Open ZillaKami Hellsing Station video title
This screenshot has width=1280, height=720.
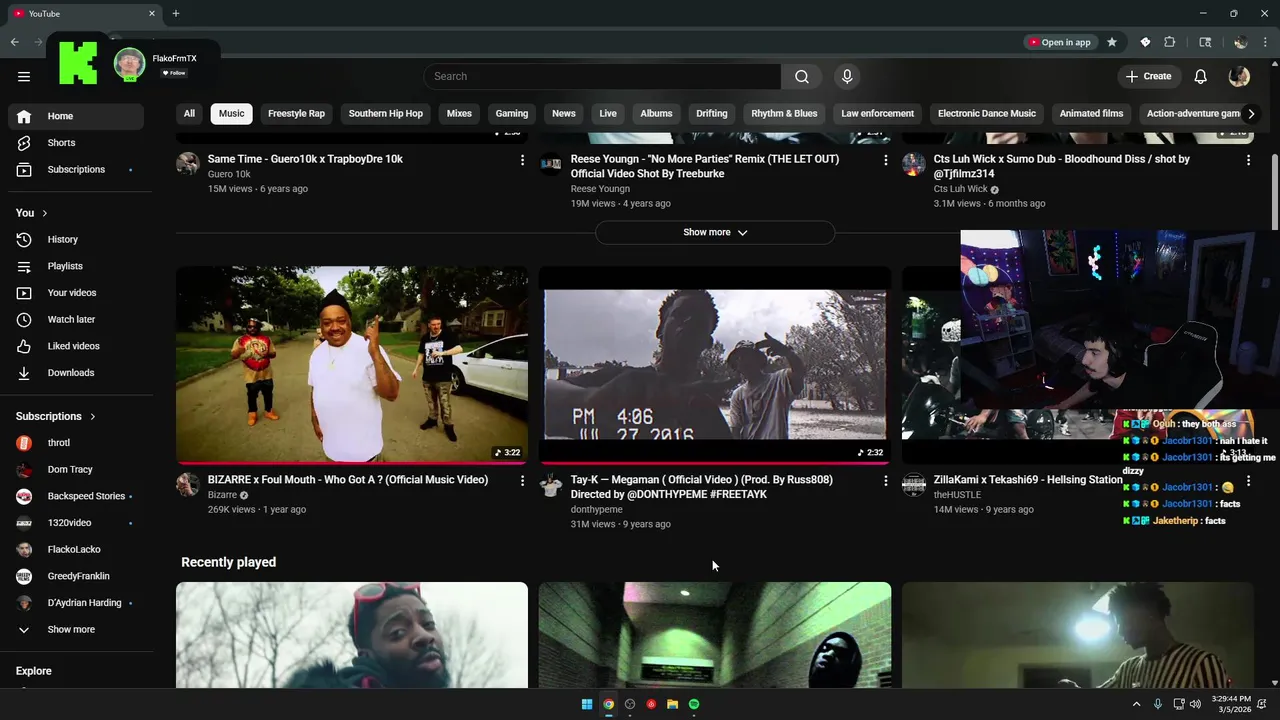pyautogui.click(x=1028, y=480)
